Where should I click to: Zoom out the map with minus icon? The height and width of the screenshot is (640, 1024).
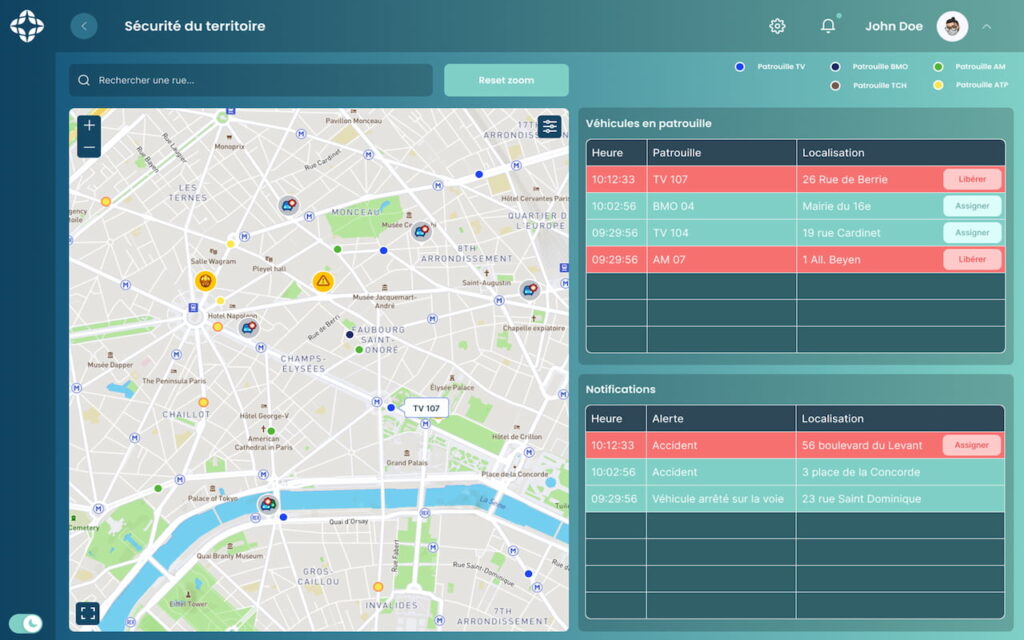point(89,147)
